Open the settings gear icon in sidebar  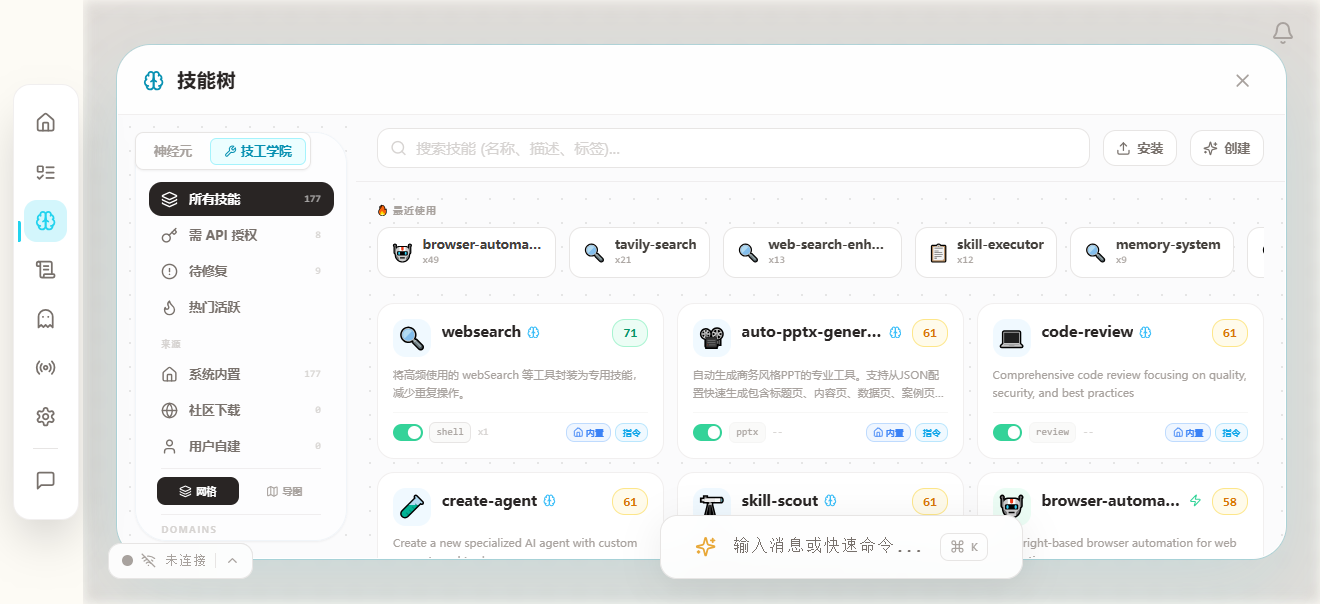(x=45, y=416)
